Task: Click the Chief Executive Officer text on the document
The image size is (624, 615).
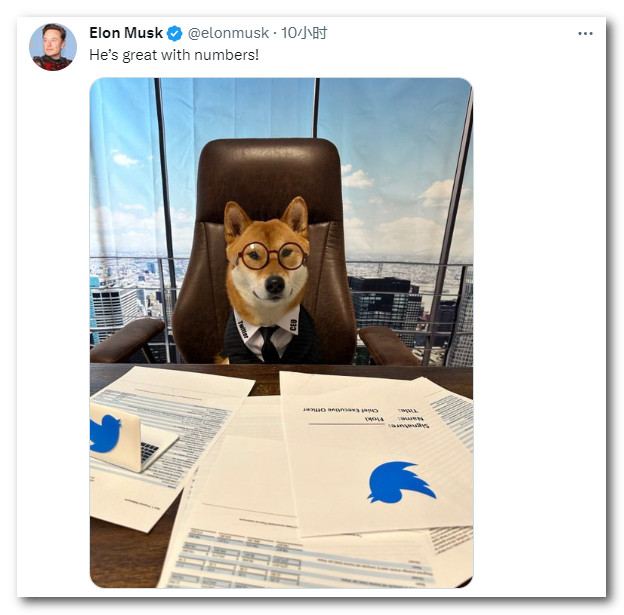Action: [x=341, y=410]
